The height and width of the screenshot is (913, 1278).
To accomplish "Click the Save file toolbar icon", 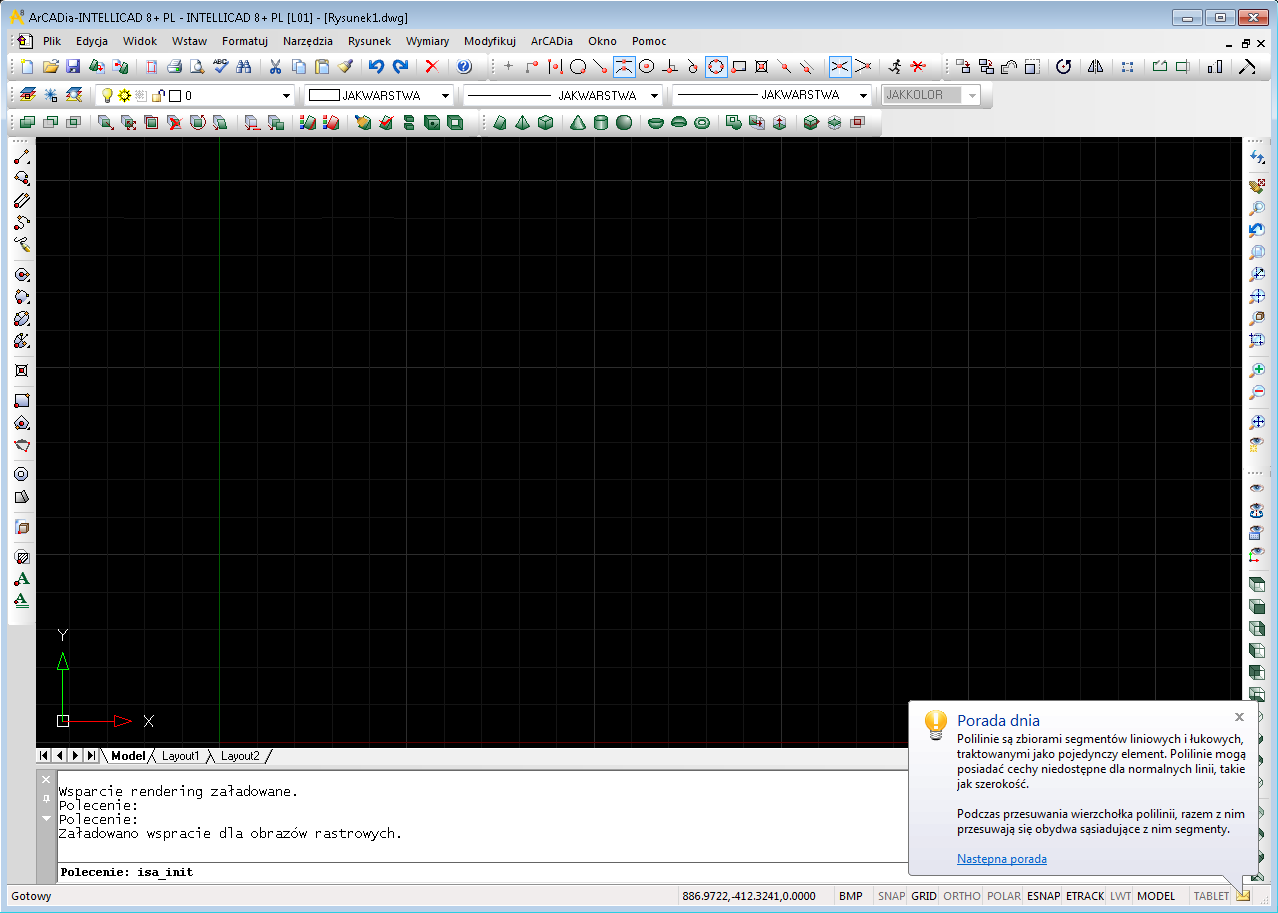I will coord(73,67).
